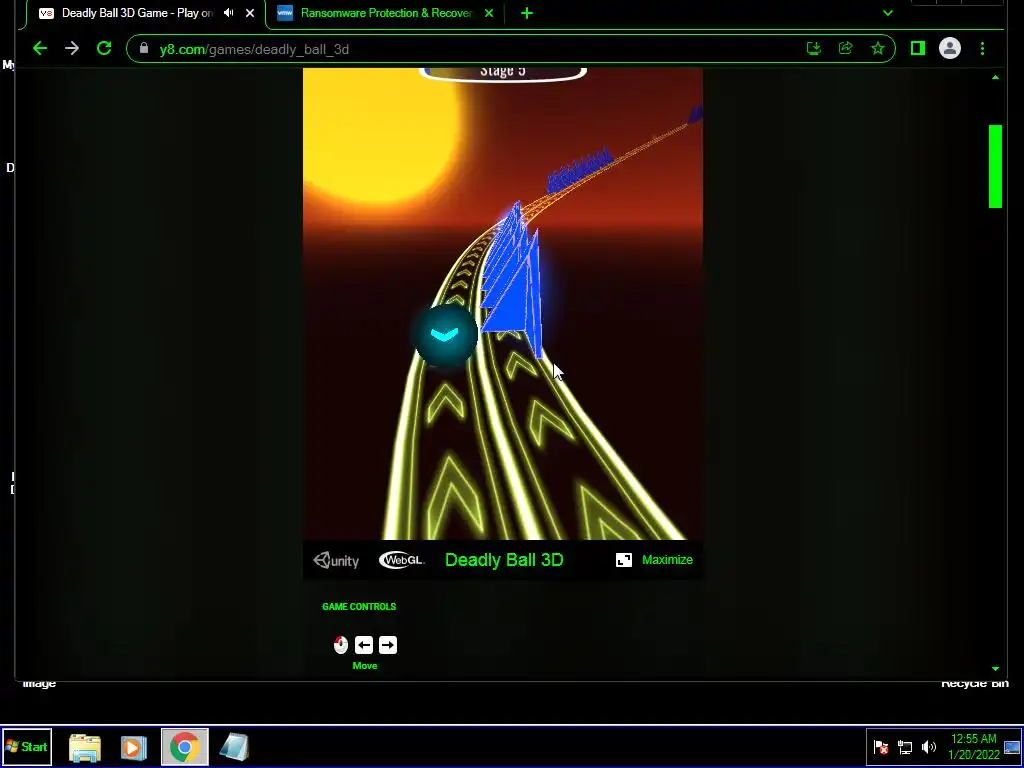Viewport: 1024px width, 768px height.
Task: Open Windows Explorer from the taskbar
Action: pos(85,747)
